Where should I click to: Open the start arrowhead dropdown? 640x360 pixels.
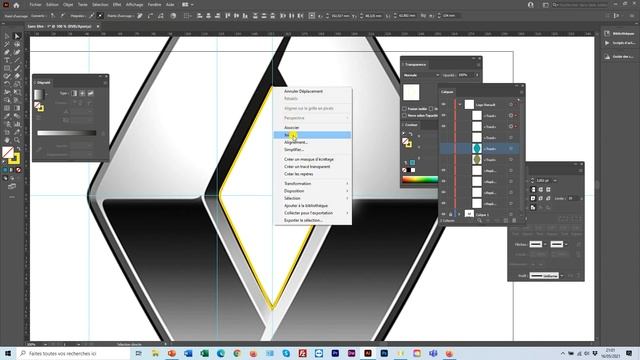point(545,244)
